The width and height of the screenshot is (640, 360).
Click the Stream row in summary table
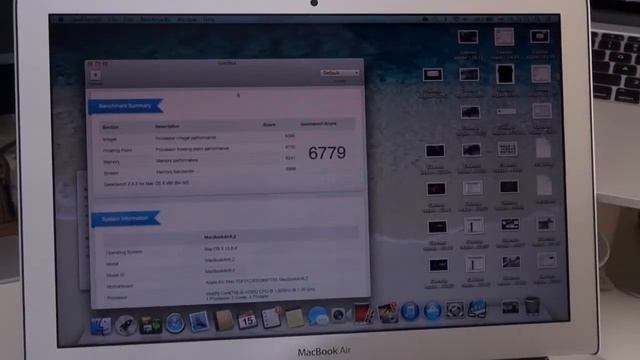point(199,172)
